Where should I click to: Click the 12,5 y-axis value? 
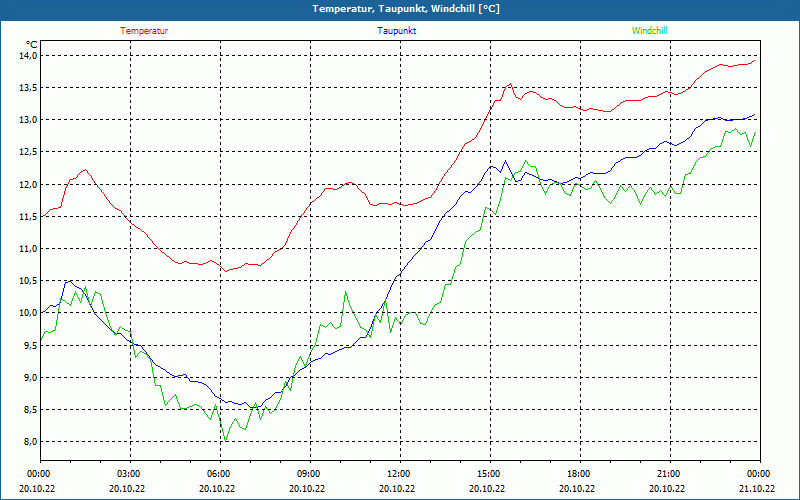pos(29,152)
